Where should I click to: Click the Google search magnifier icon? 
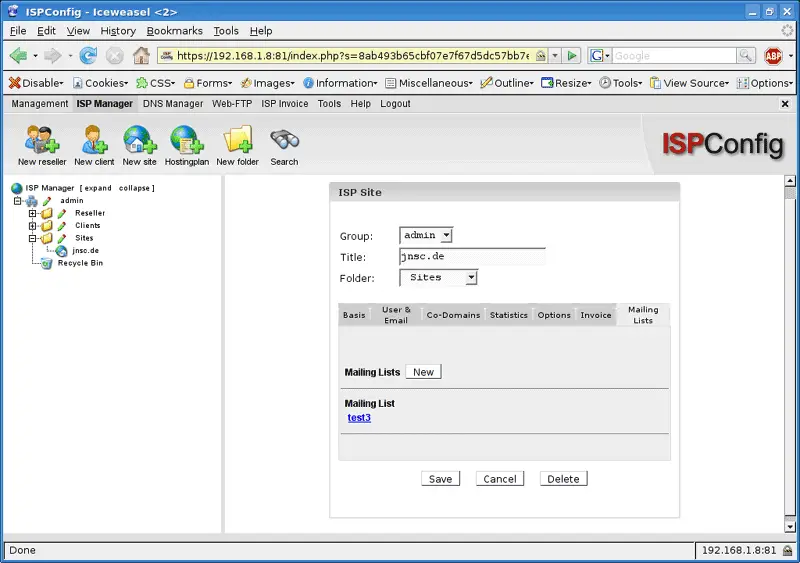click(745, 55)
